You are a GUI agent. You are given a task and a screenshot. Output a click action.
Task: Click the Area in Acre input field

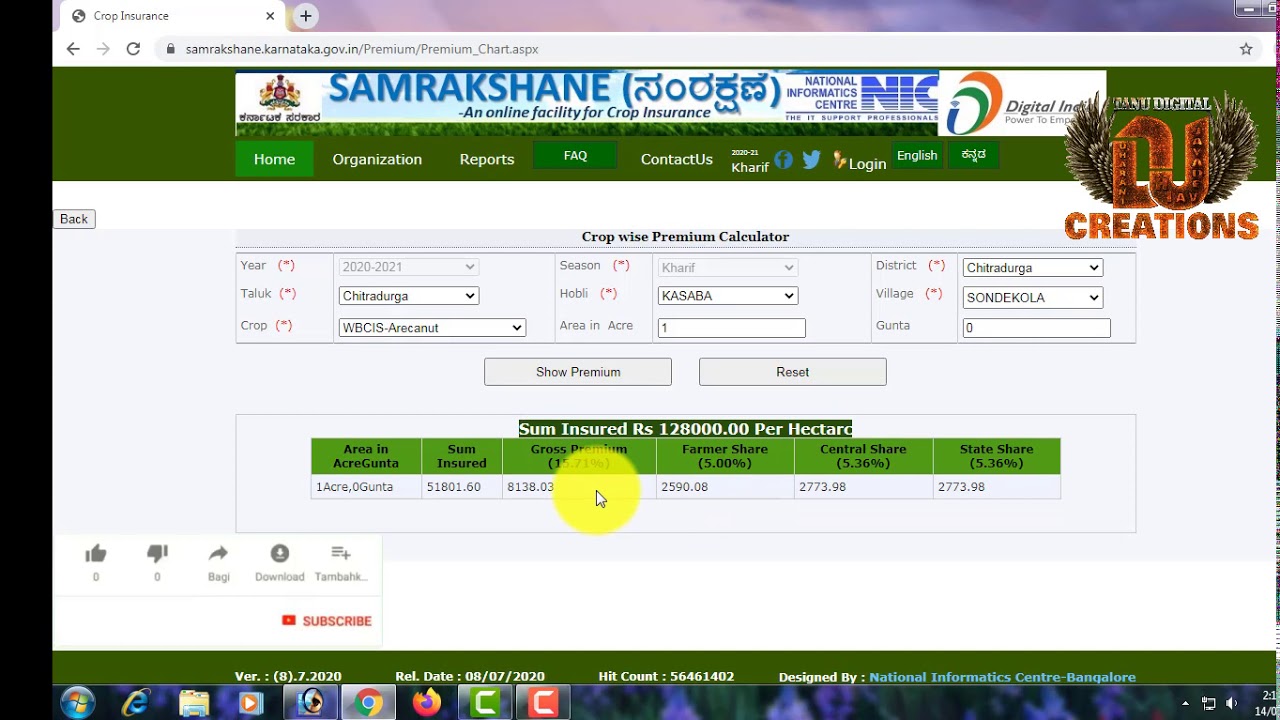click(x=732, y=328)
